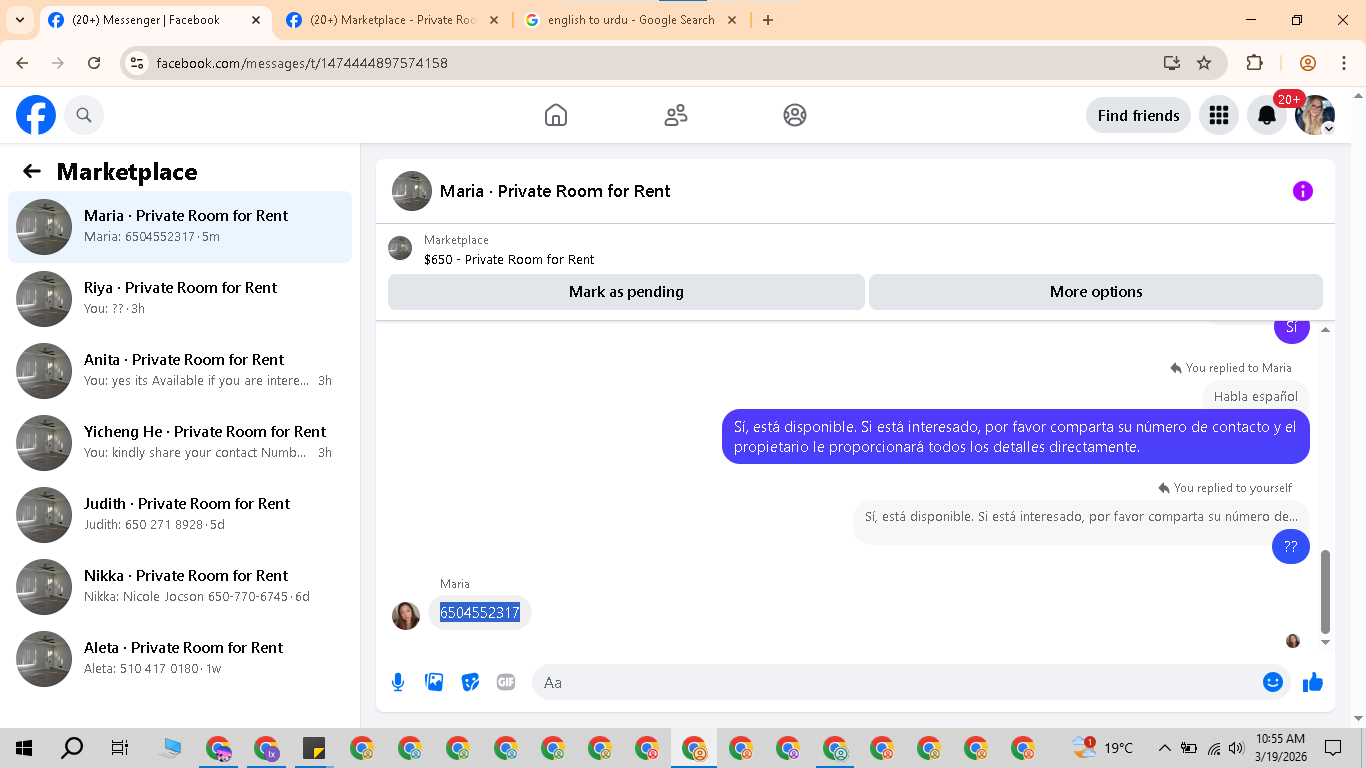This screenshot has height=768, width=1366.
Task: Open Yicheng He Private Room conversation
Action: click(x=180, y=443)
